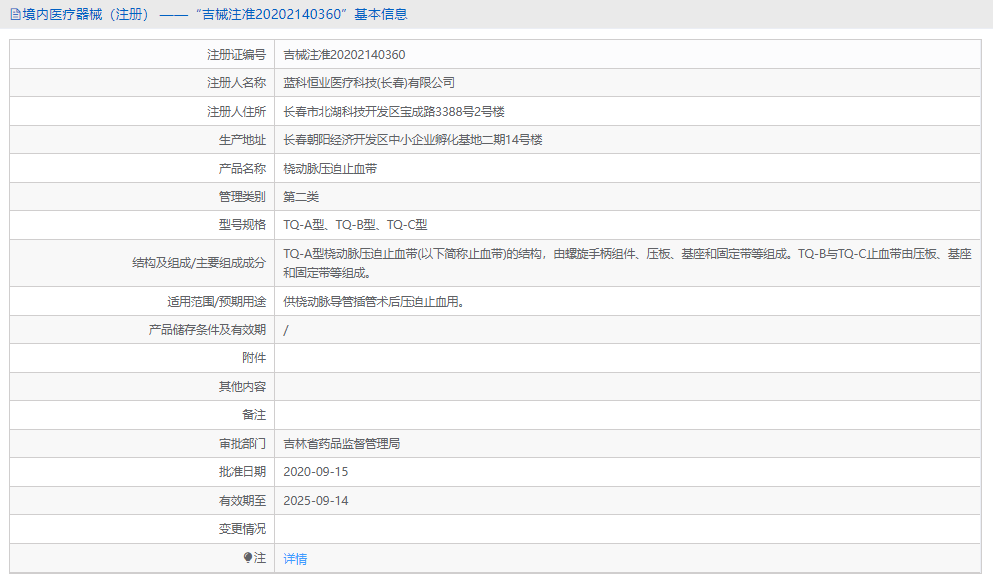Viewport: 993px width, 583px height.
Task: Click the 管理类别 label
Action: pos(243,197)
